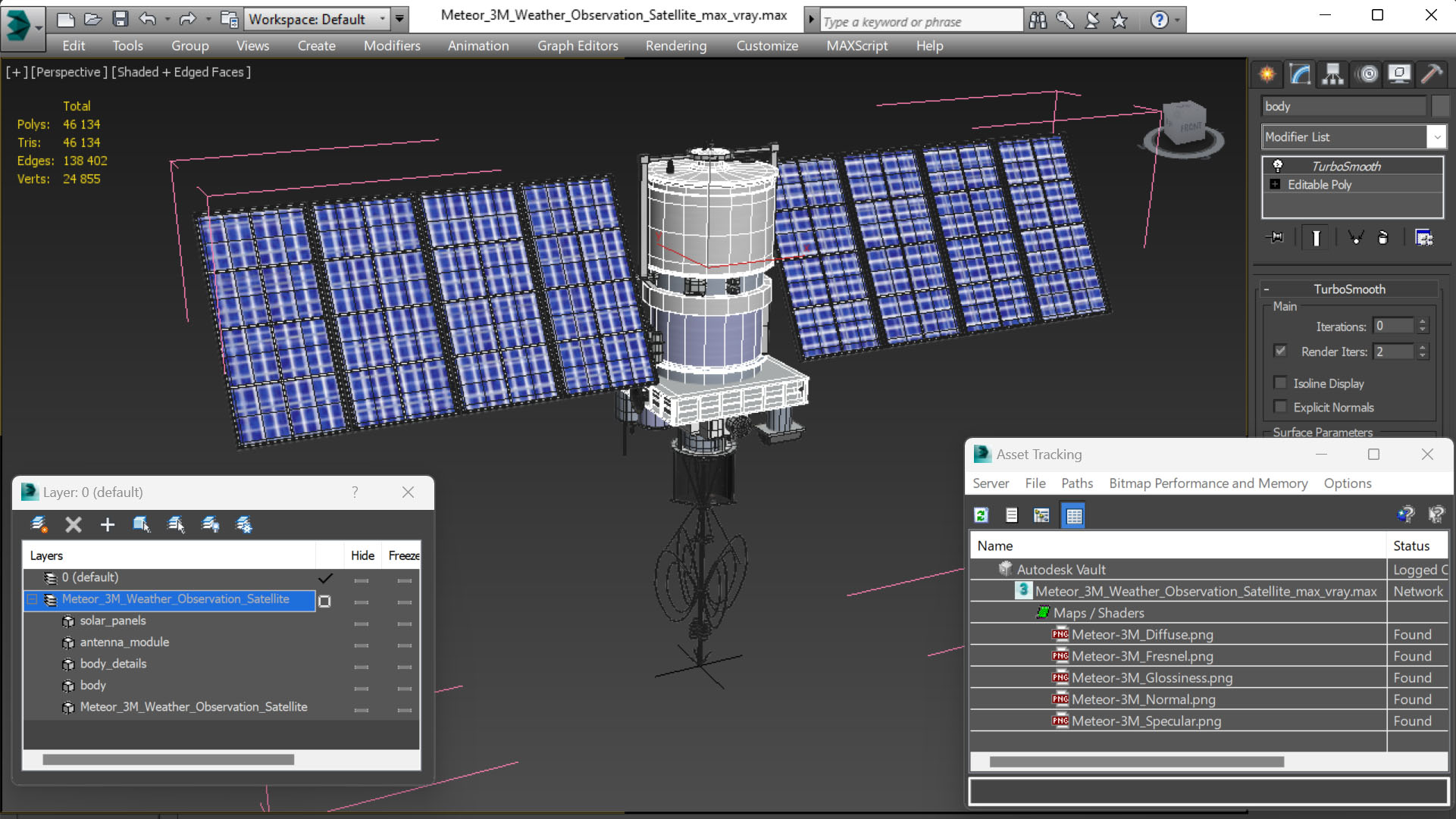
Task: Click the Tree View icon in Asset Tracking
Action: (1041, 515)
